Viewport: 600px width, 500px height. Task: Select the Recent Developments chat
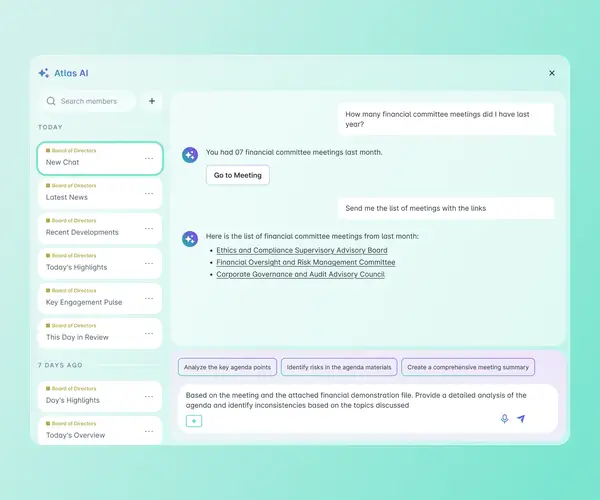(x=100, y=228)
